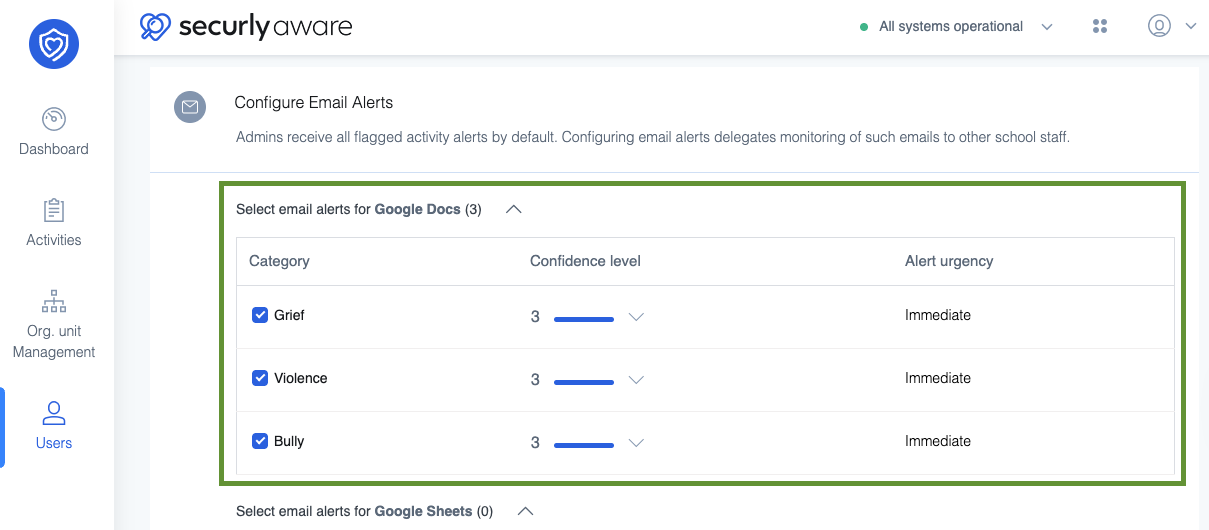Expand the All systems operational dropdown arrow
Screen dimensions: 1209x530
coord(1047,28)
